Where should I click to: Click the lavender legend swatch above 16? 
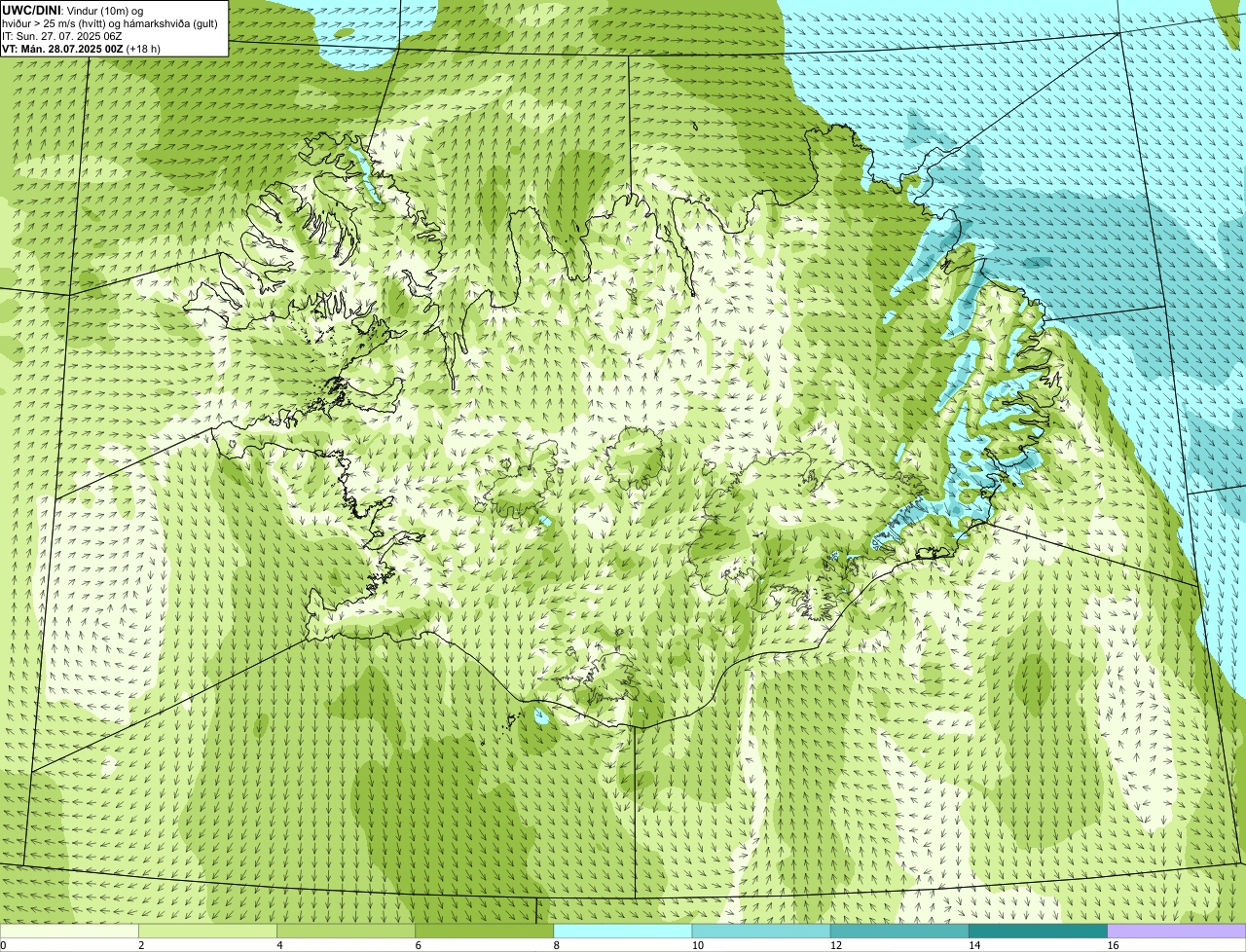(1176, 932)
